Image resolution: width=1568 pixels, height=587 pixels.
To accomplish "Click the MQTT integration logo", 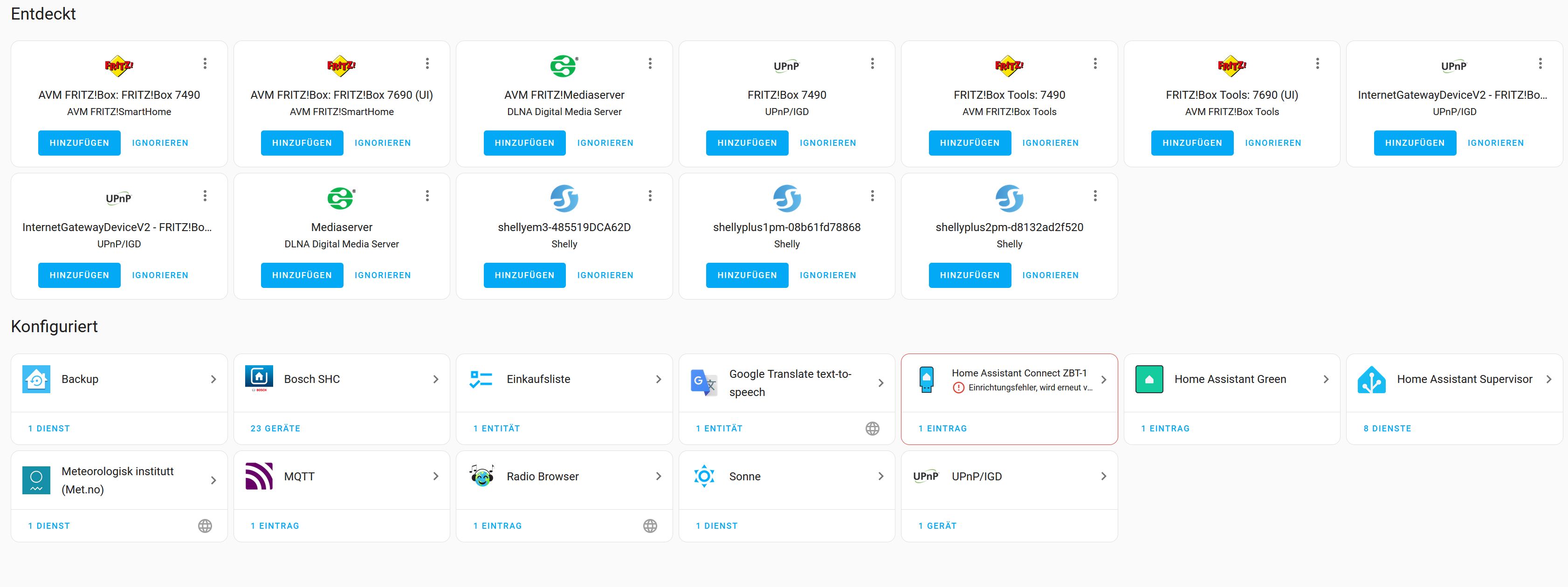I will coord(259,476).
